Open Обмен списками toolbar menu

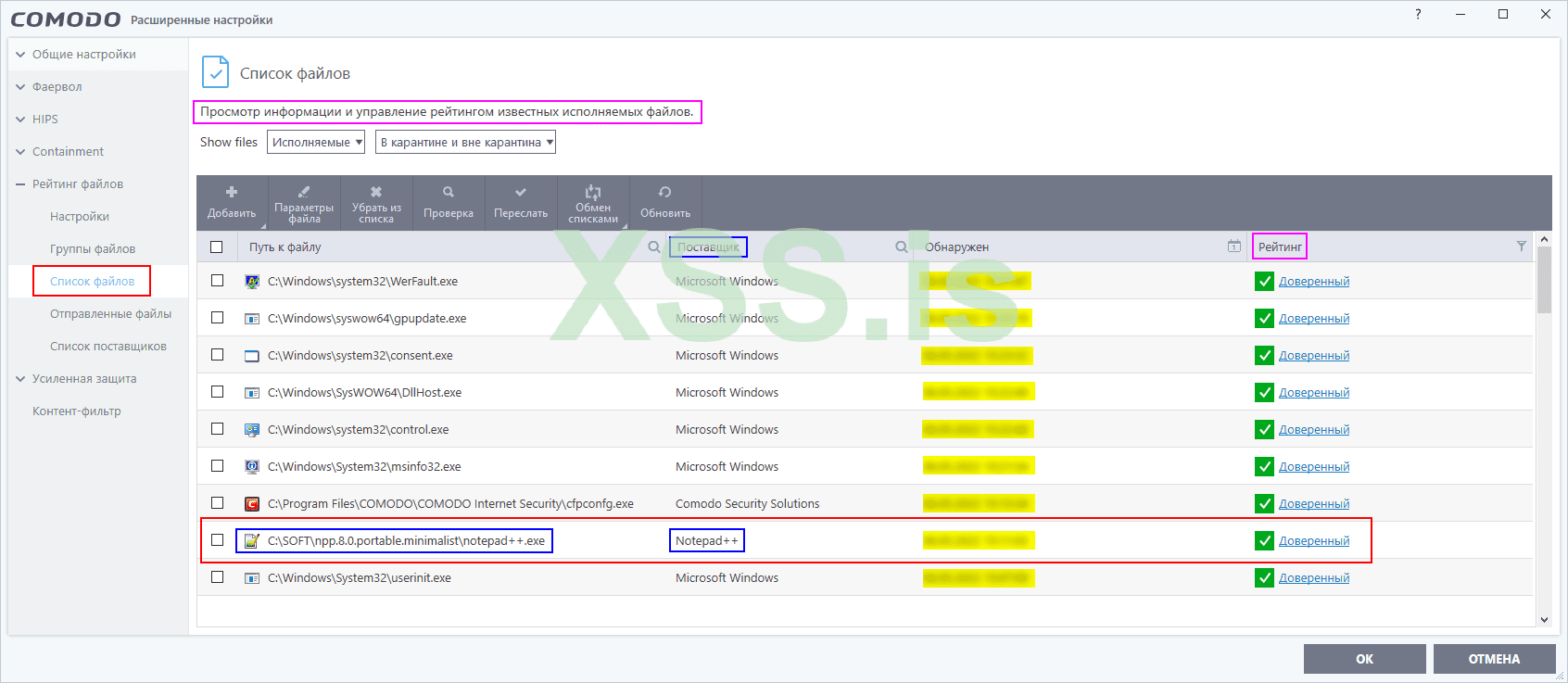[593, 193]
